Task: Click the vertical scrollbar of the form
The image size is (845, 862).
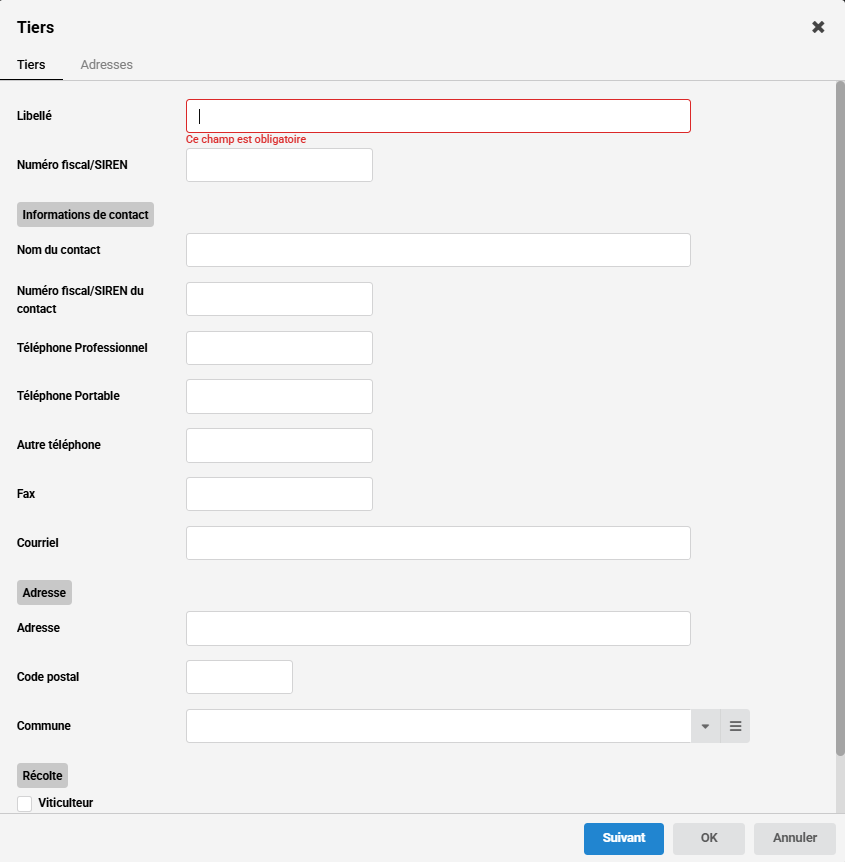Action: [x=840, y=420]
